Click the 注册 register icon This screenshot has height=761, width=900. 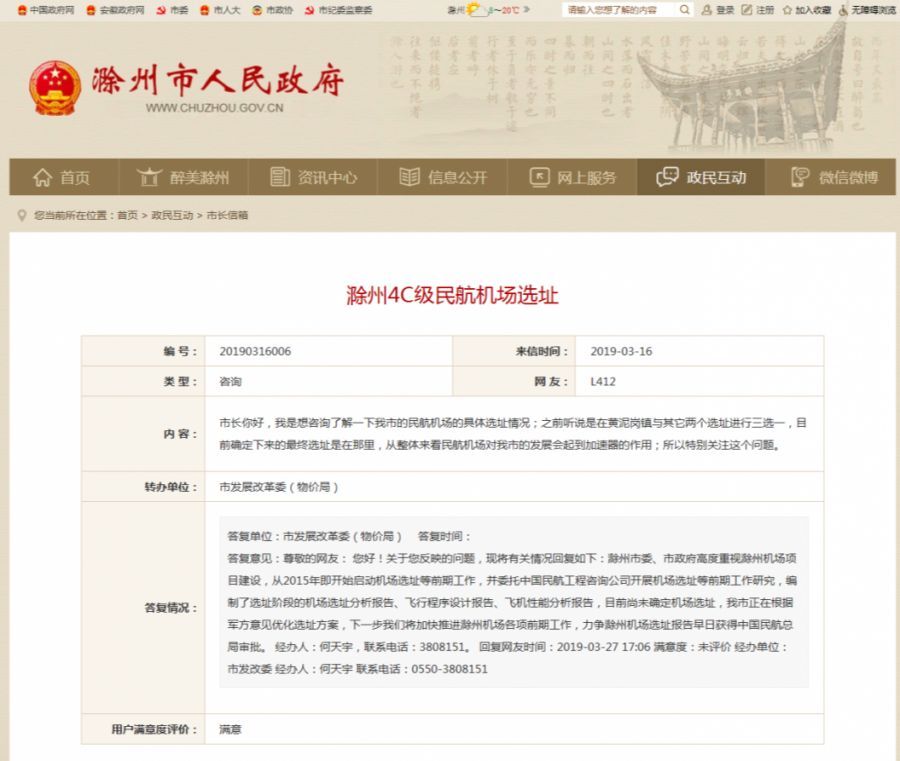[x=748, y=10]
